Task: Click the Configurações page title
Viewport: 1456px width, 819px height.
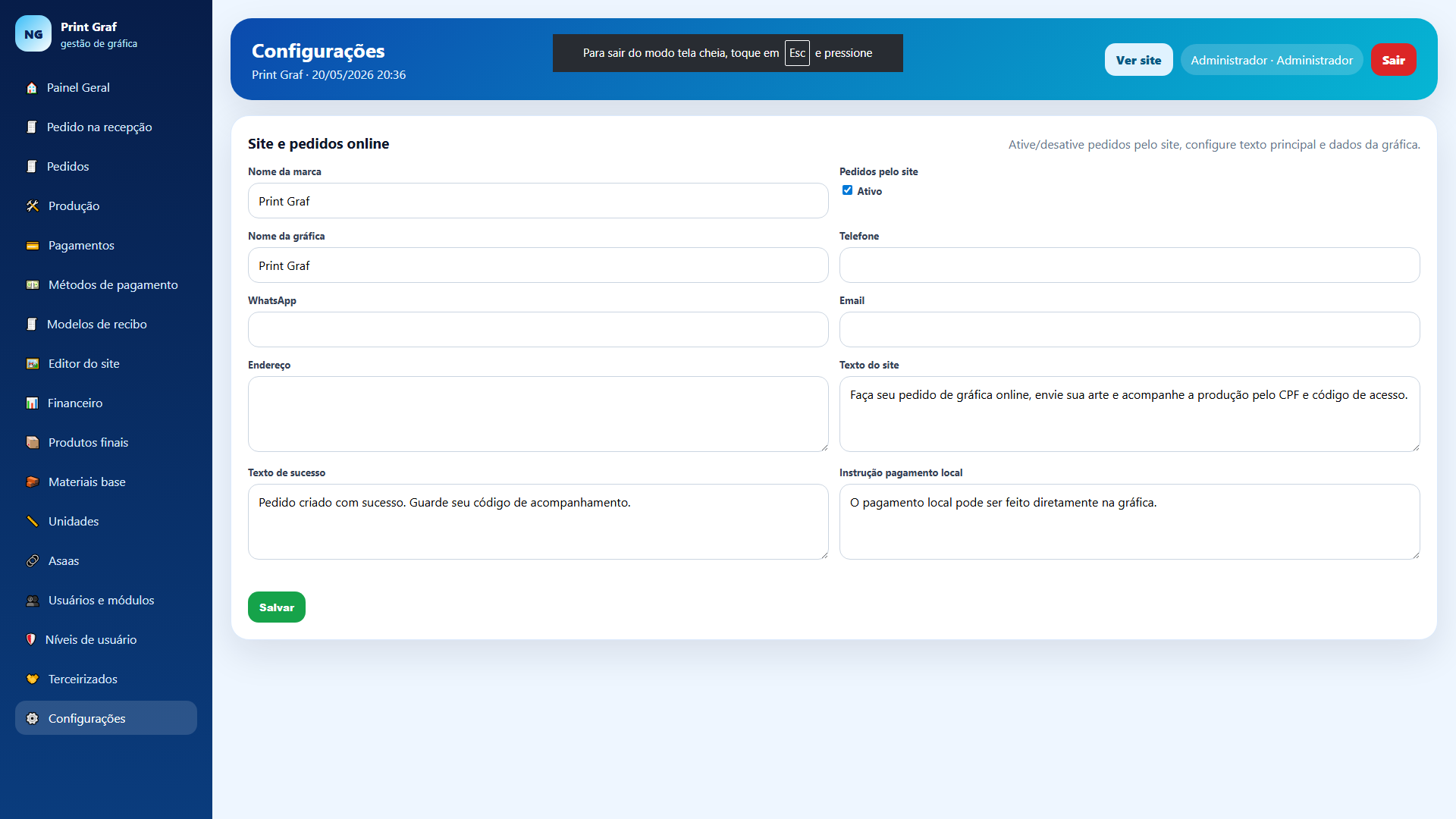Action: tap(318, 51)
